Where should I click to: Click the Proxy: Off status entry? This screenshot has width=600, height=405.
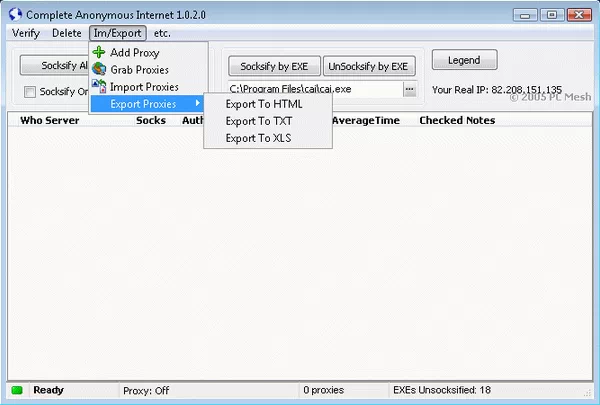click(146, 390)
